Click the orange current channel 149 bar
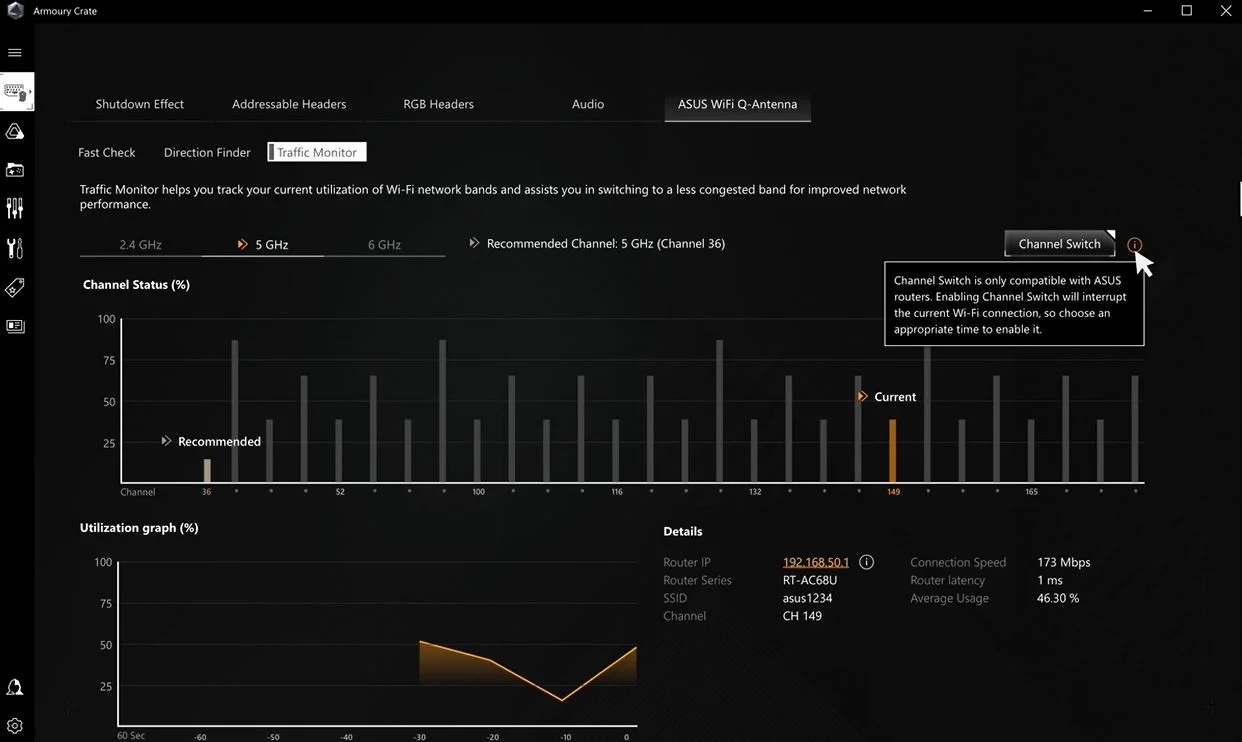 click(893, 451)
